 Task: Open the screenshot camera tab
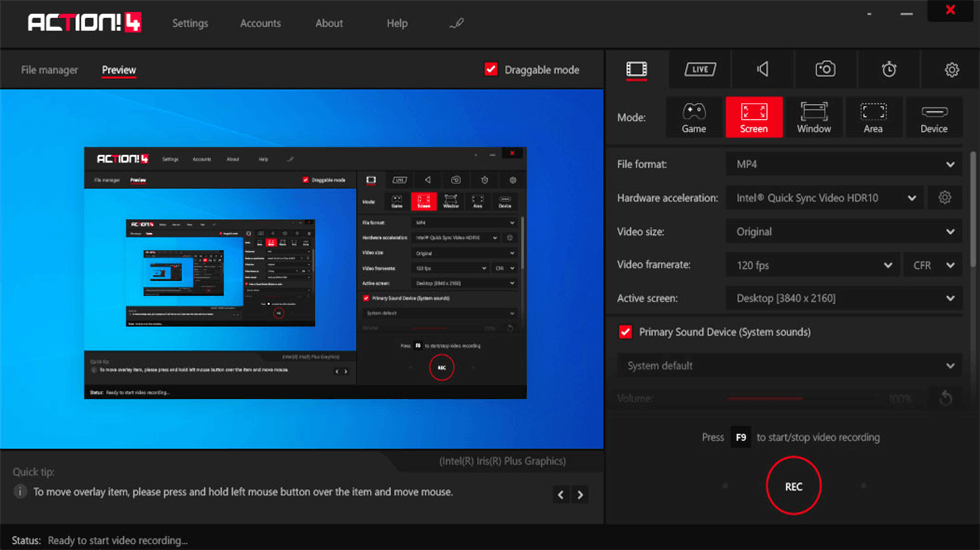(825, 69)
